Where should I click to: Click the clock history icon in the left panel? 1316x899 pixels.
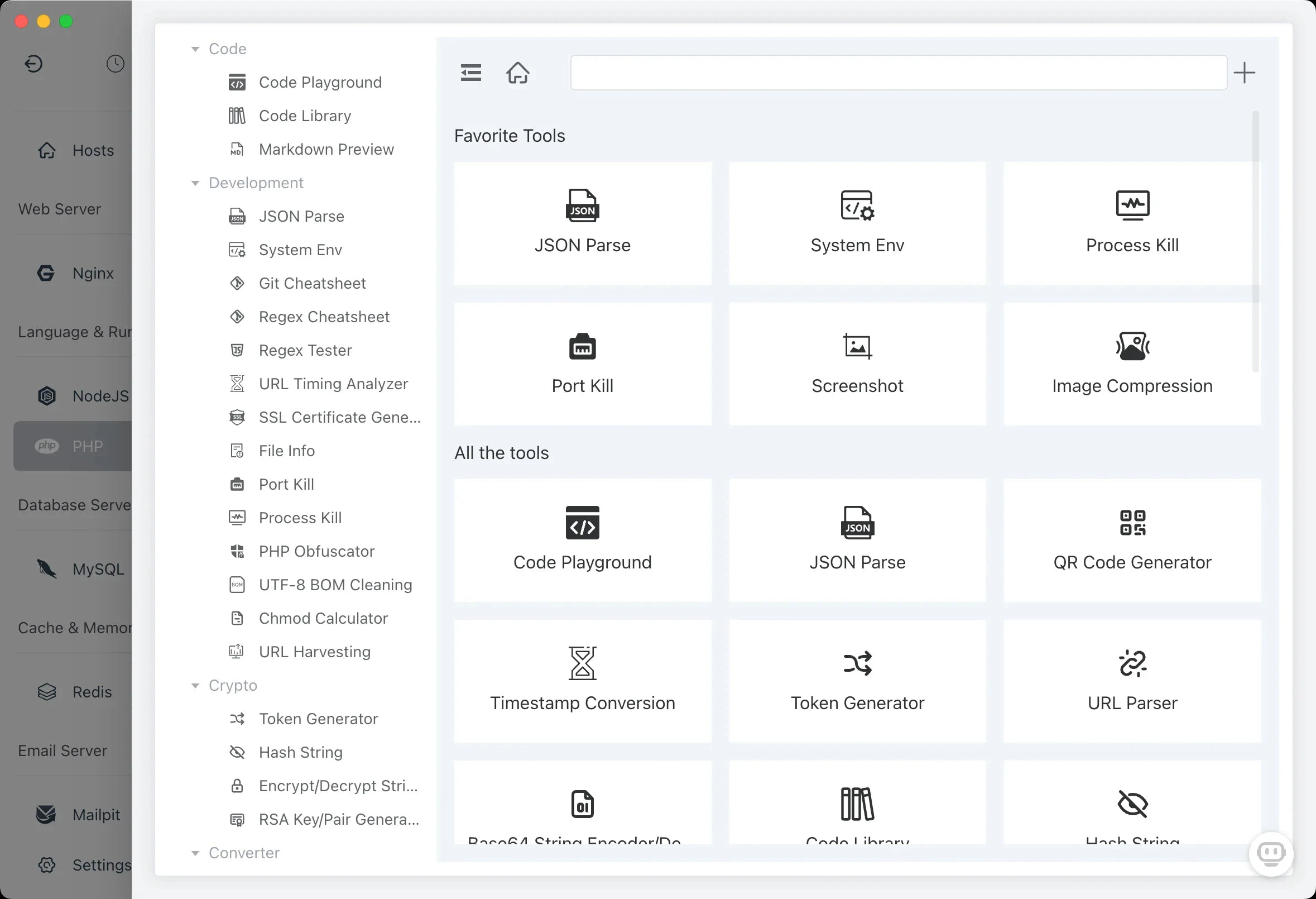(x=115, y=64)
